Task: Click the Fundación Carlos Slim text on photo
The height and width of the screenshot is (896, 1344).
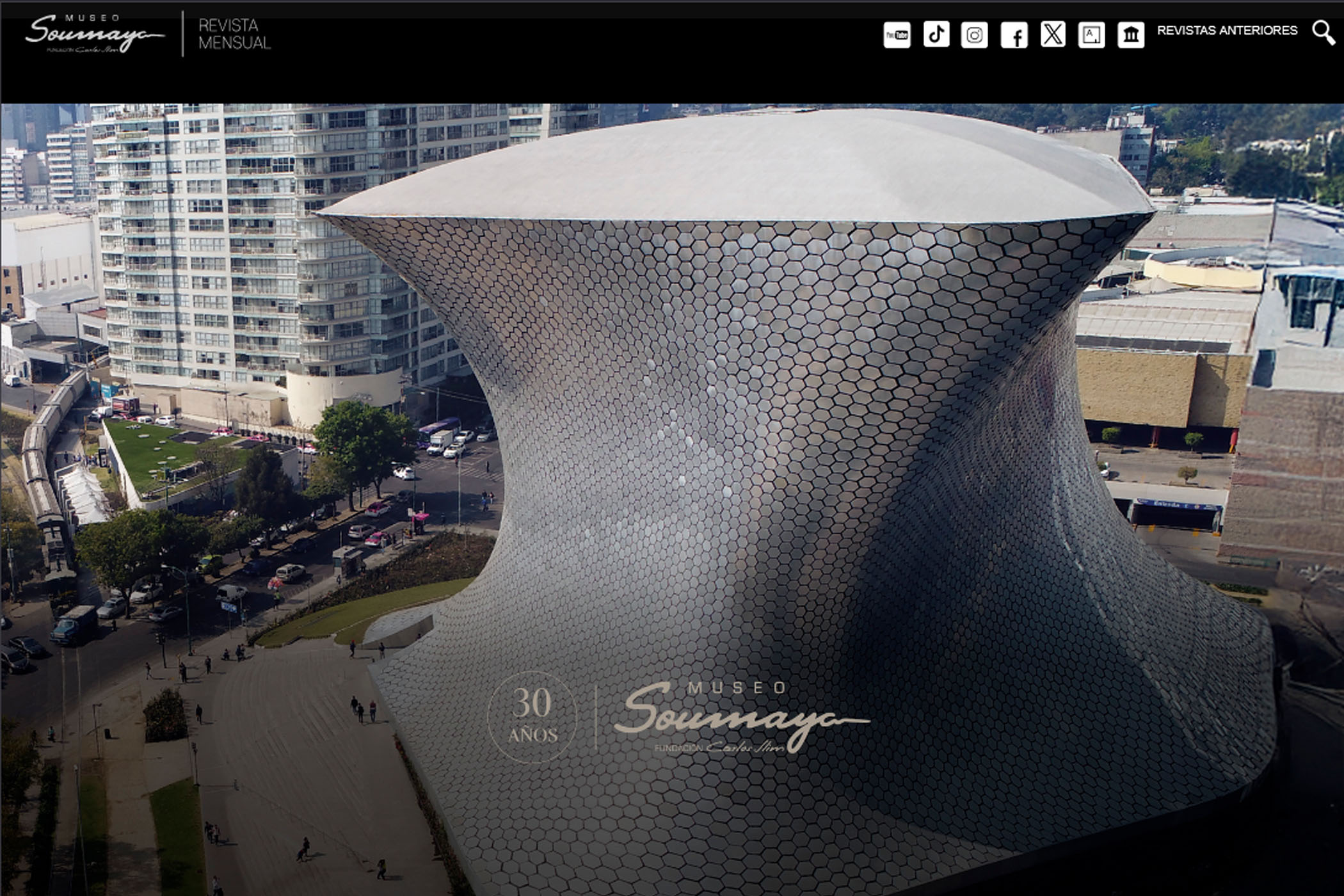Action: click(x=719, y=747)
